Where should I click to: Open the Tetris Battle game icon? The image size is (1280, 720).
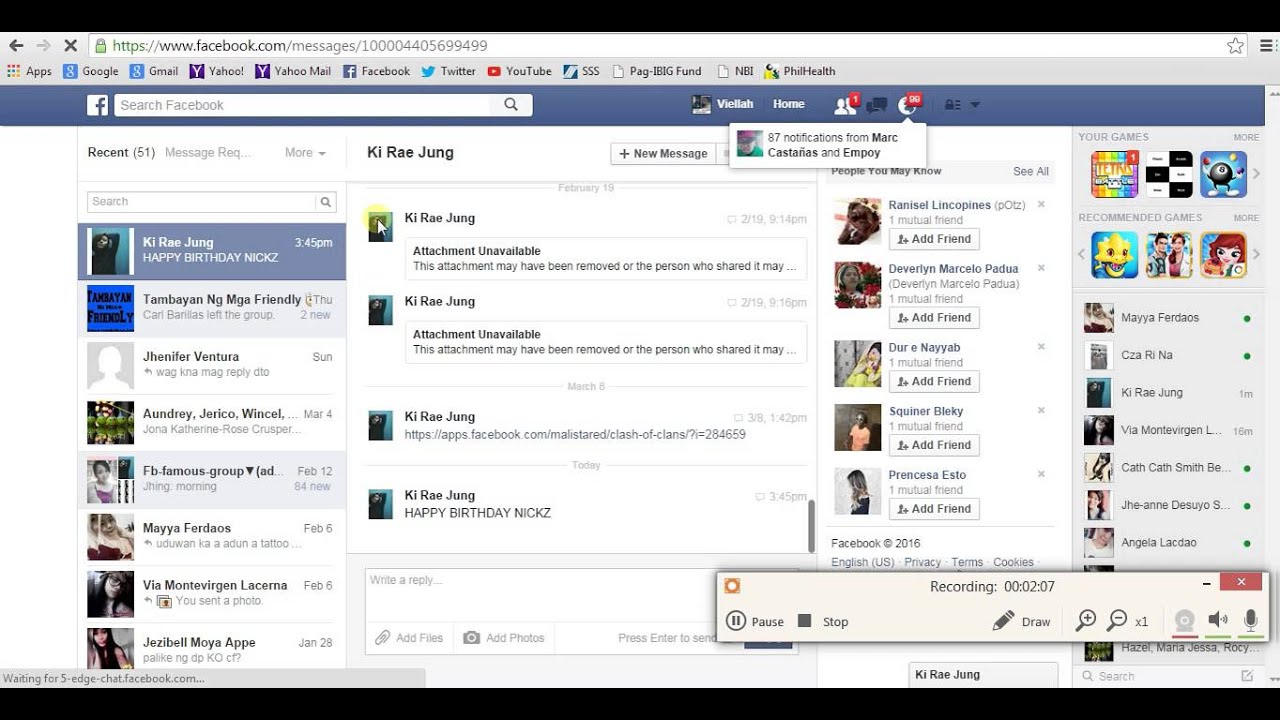coord(1114,175)
